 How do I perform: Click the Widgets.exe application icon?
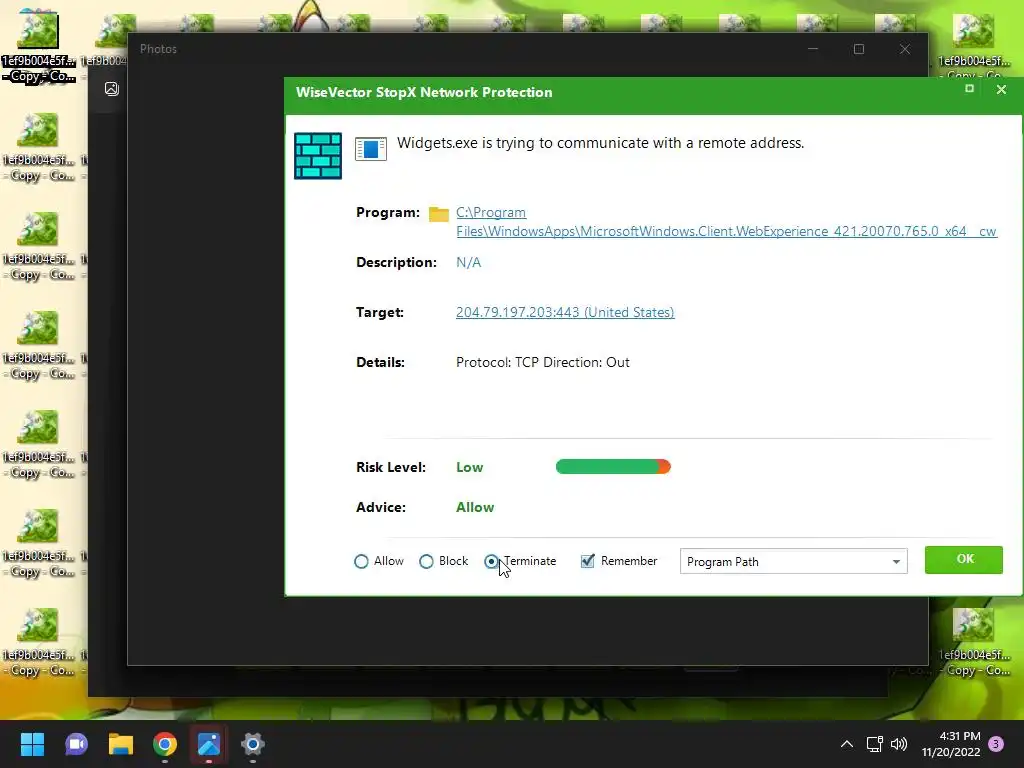(x=371, y=148)
